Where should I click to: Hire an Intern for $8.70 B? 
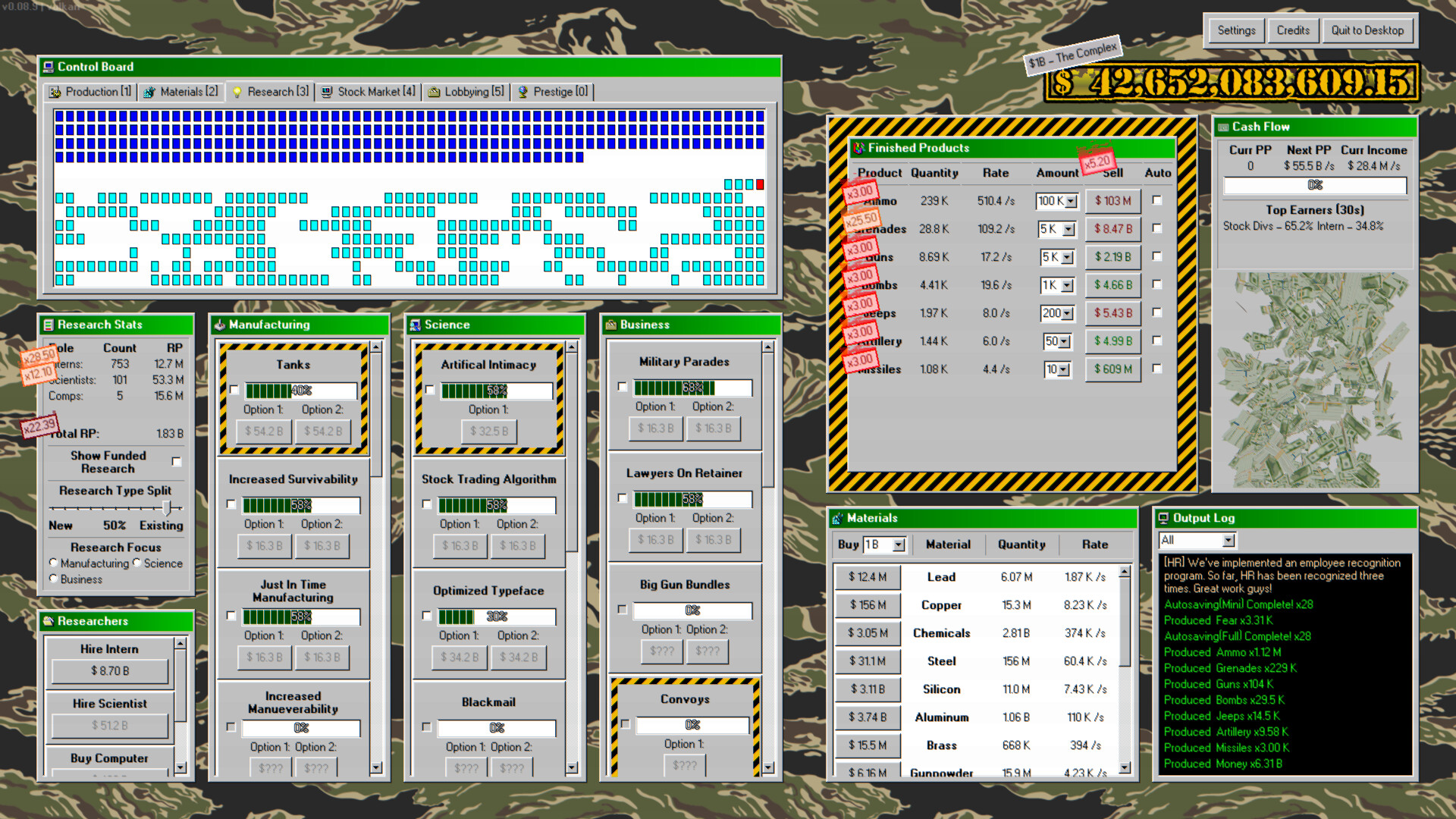[x=109, y=671]
